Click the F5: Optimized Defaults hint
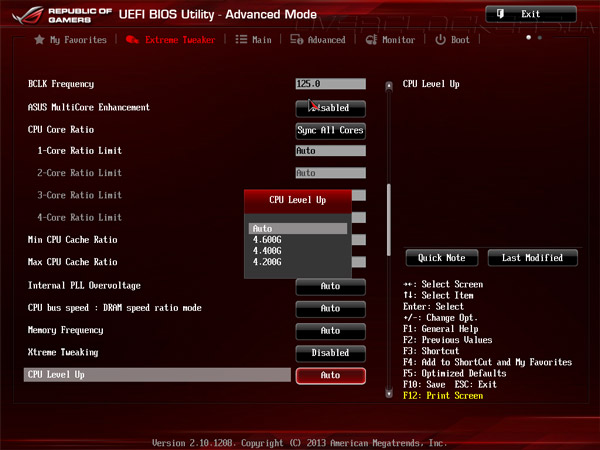 click(455, 373)
